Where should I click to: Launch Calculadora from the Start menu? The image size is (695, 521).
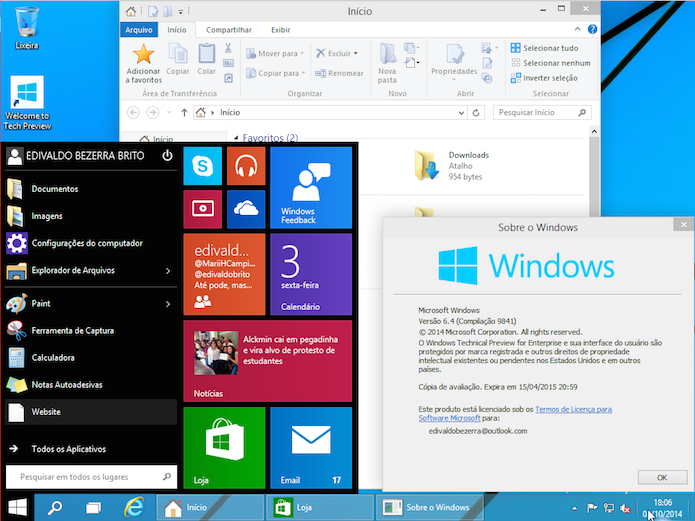[x=91, y=357]
